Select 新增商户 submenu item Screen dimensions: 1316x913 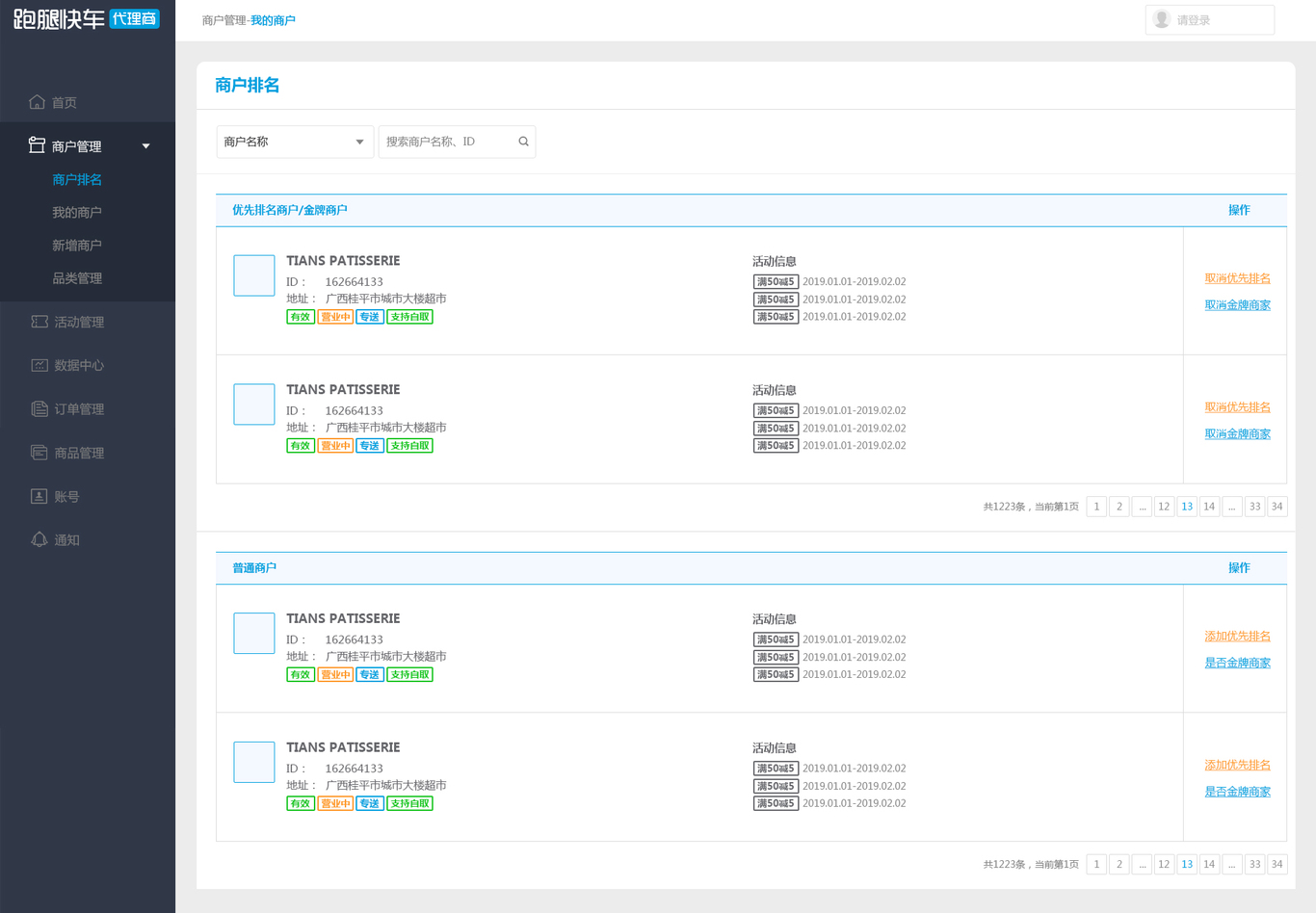click(77, 245)
